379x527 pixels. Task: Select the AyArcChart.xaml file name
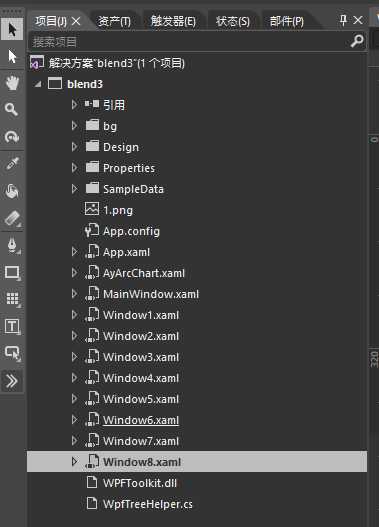(x=144, y=273)
